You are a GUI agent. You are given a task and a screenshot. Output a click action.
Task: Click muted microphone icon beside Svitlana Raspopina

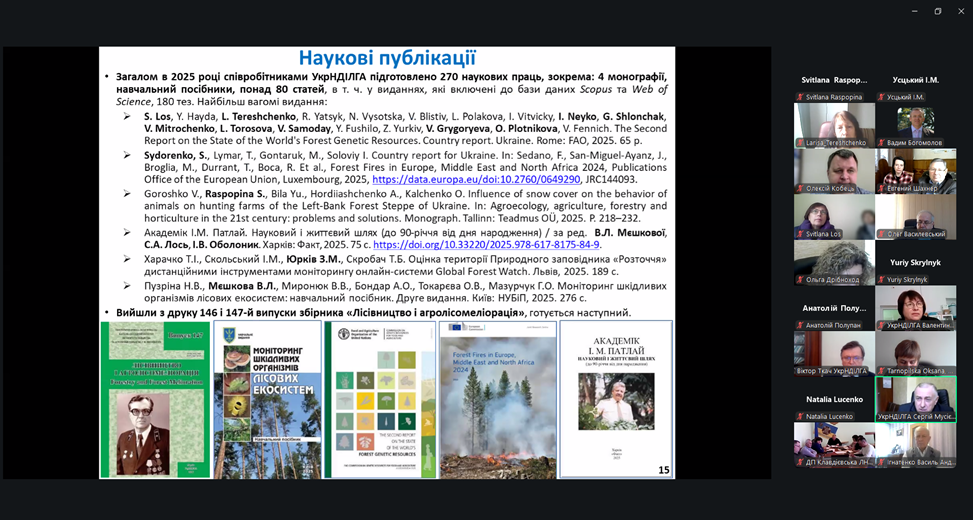[x=800, y=97]
